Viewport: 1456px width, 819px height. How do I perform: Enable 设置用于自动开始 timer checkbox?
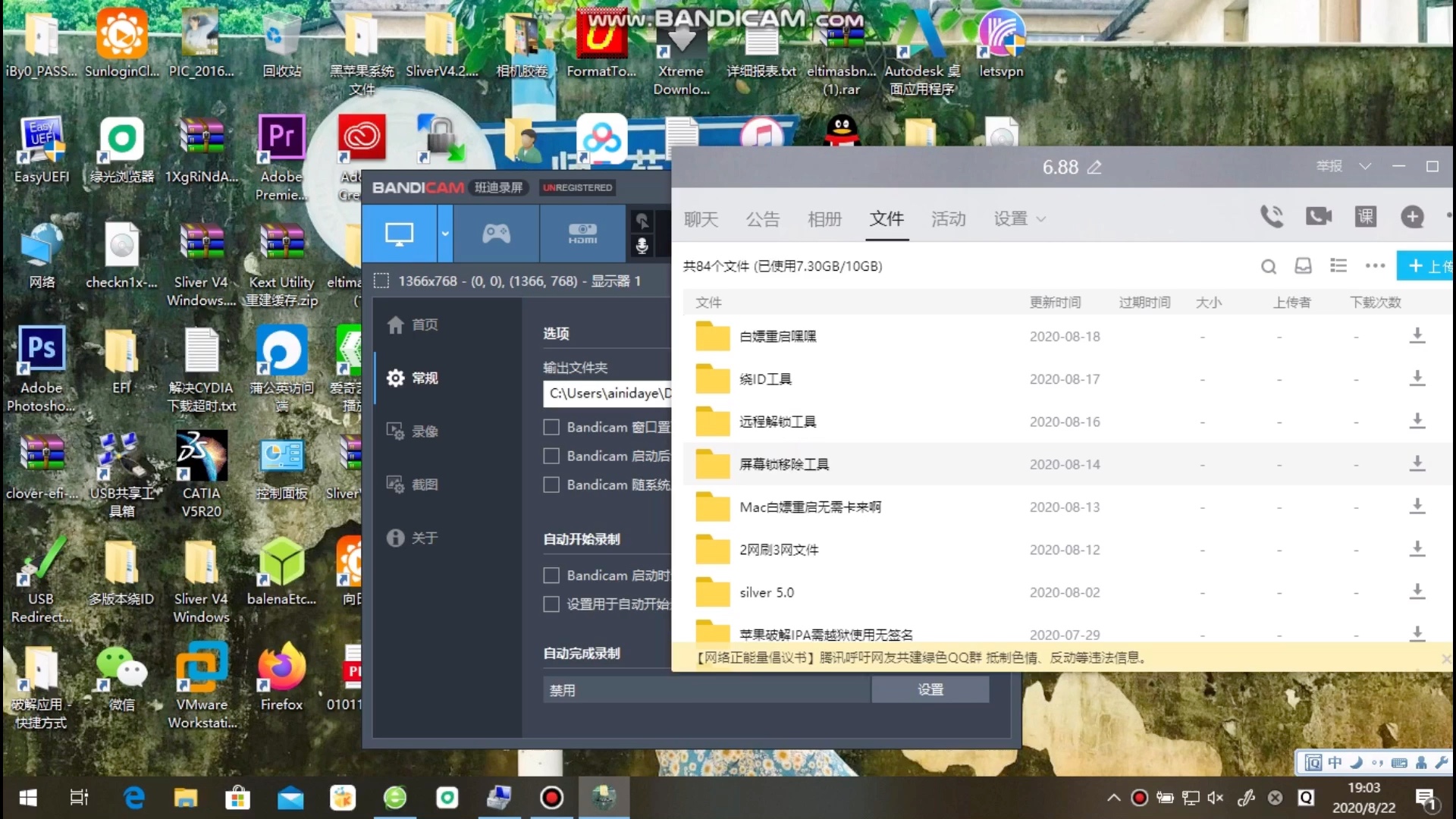(551, 604)
